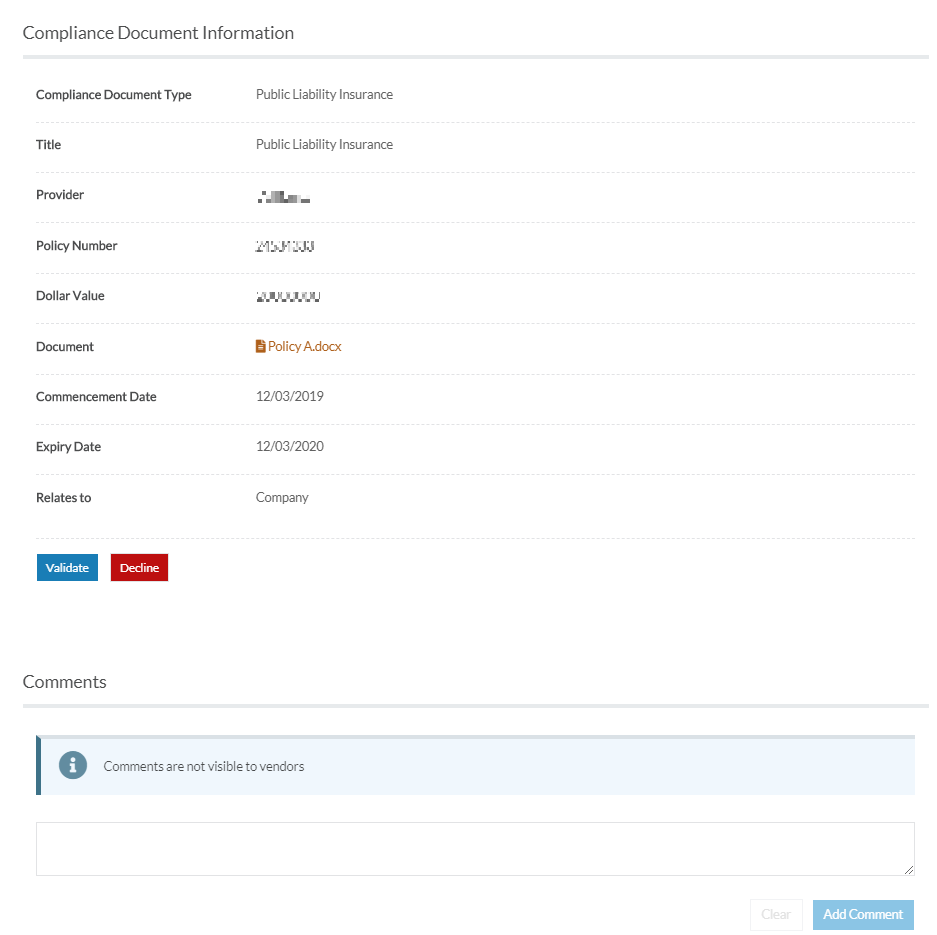Click the blurred Policy Number value
The image size is (937, 935).
285,246
